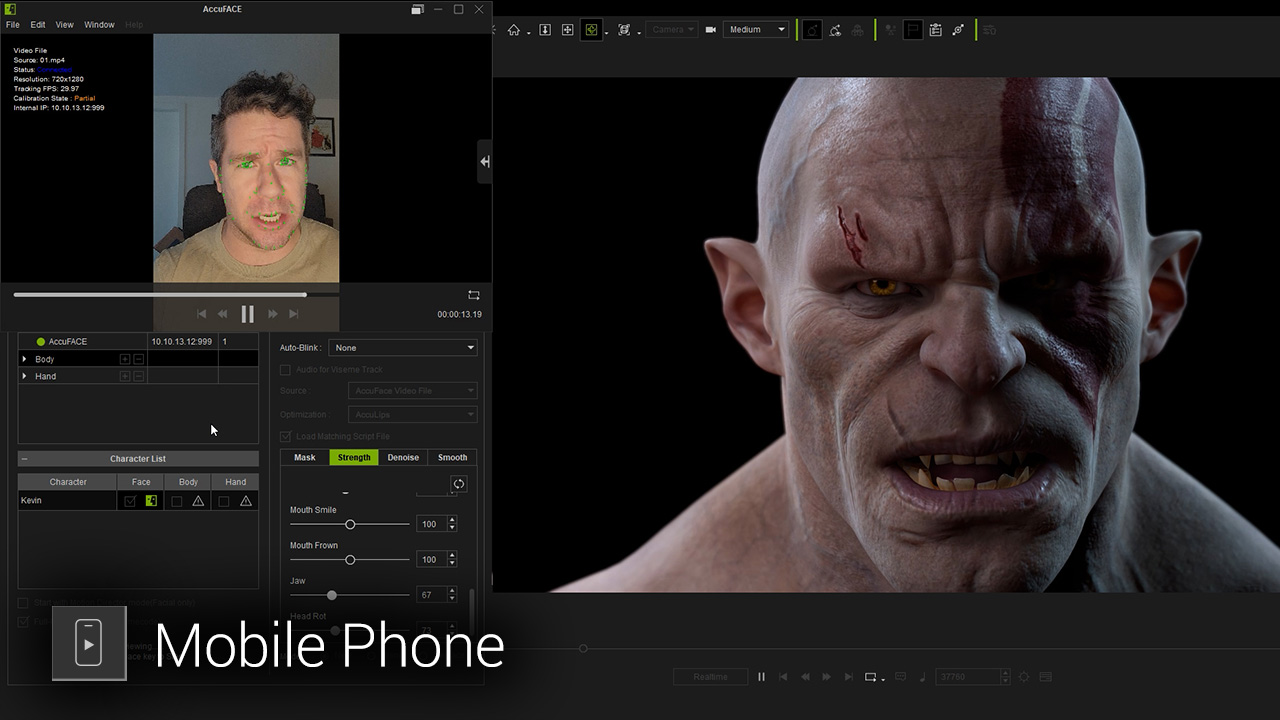Click the plus icon in the Body row
Image resolution: width=1280 pixels, height=720 pixels.
125,359
